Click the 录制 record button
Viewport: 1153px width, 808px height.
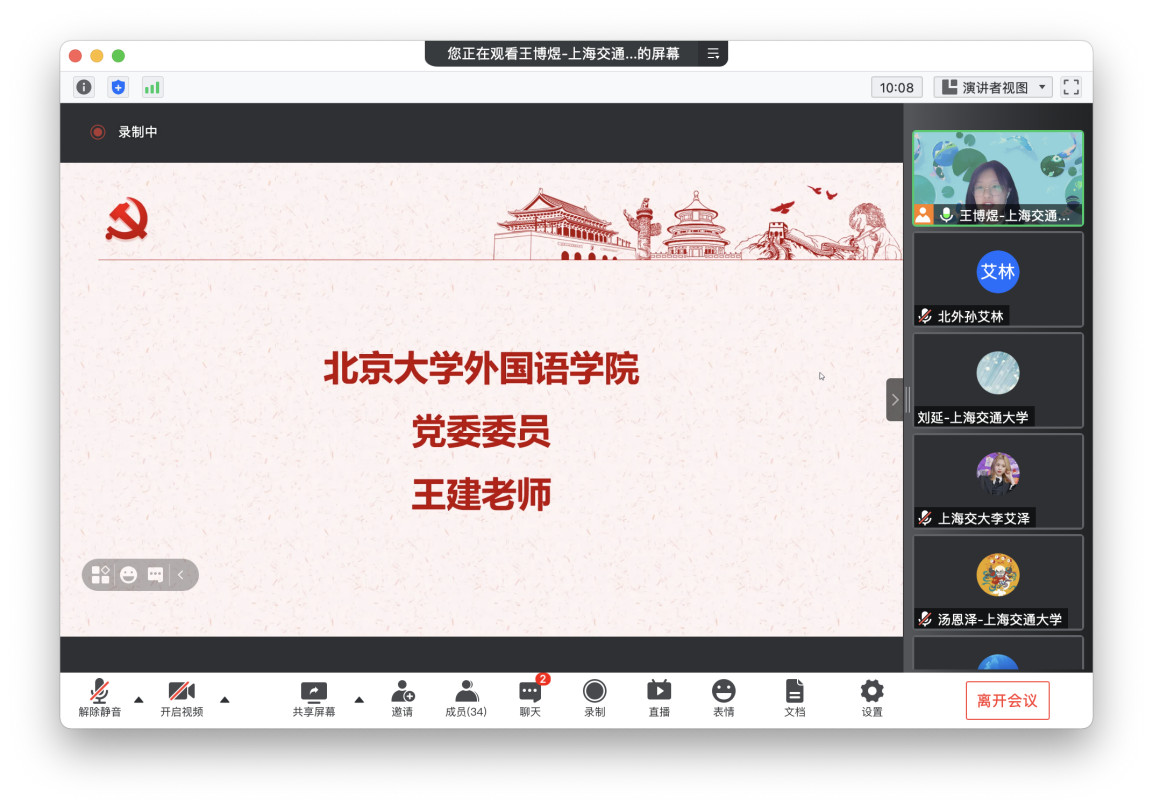click(x=594, y=698)
